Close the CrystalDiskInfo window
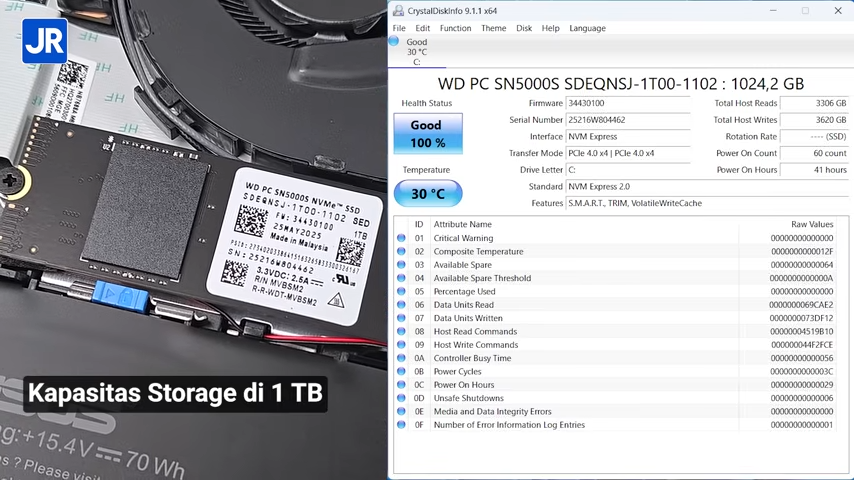Screen dimensions: 854x480 click(838, 10)
